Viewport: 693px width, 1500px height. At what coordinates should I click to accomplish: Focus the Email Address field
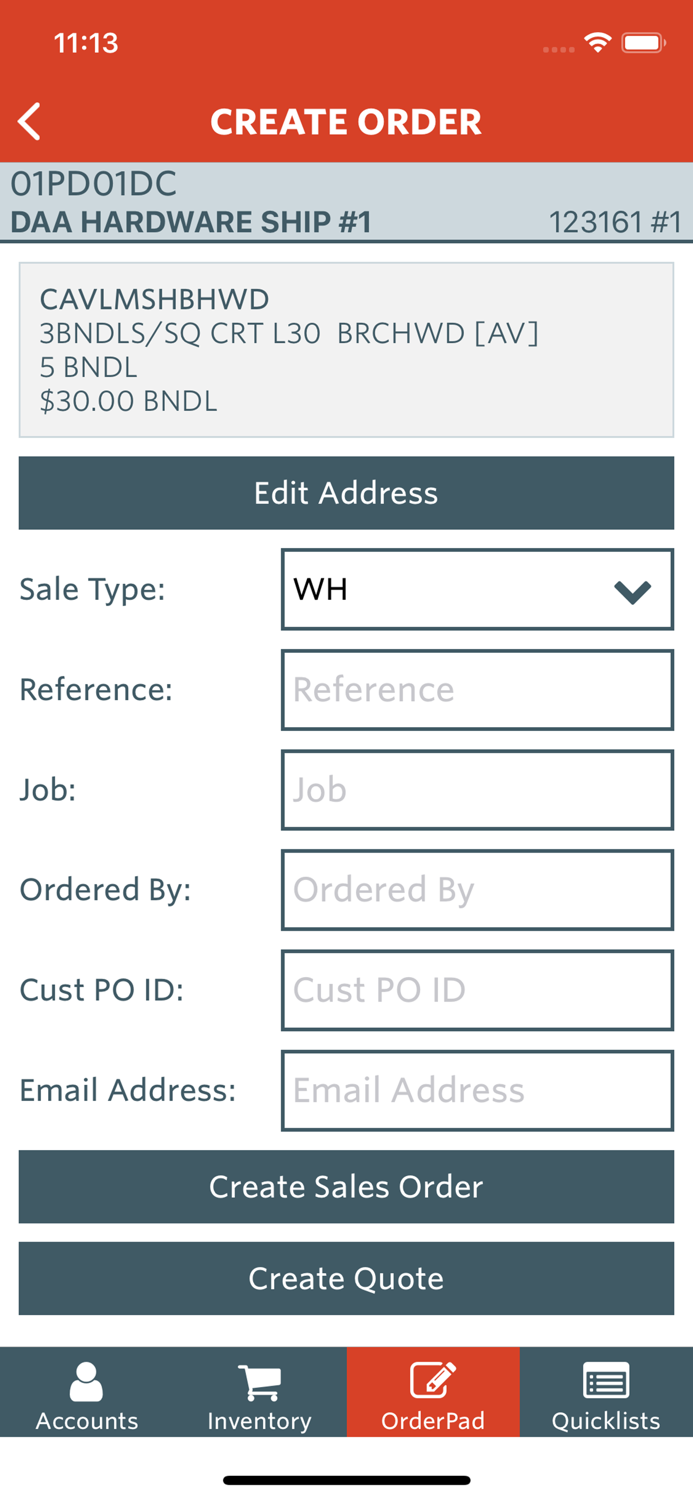click(477, 1090)
